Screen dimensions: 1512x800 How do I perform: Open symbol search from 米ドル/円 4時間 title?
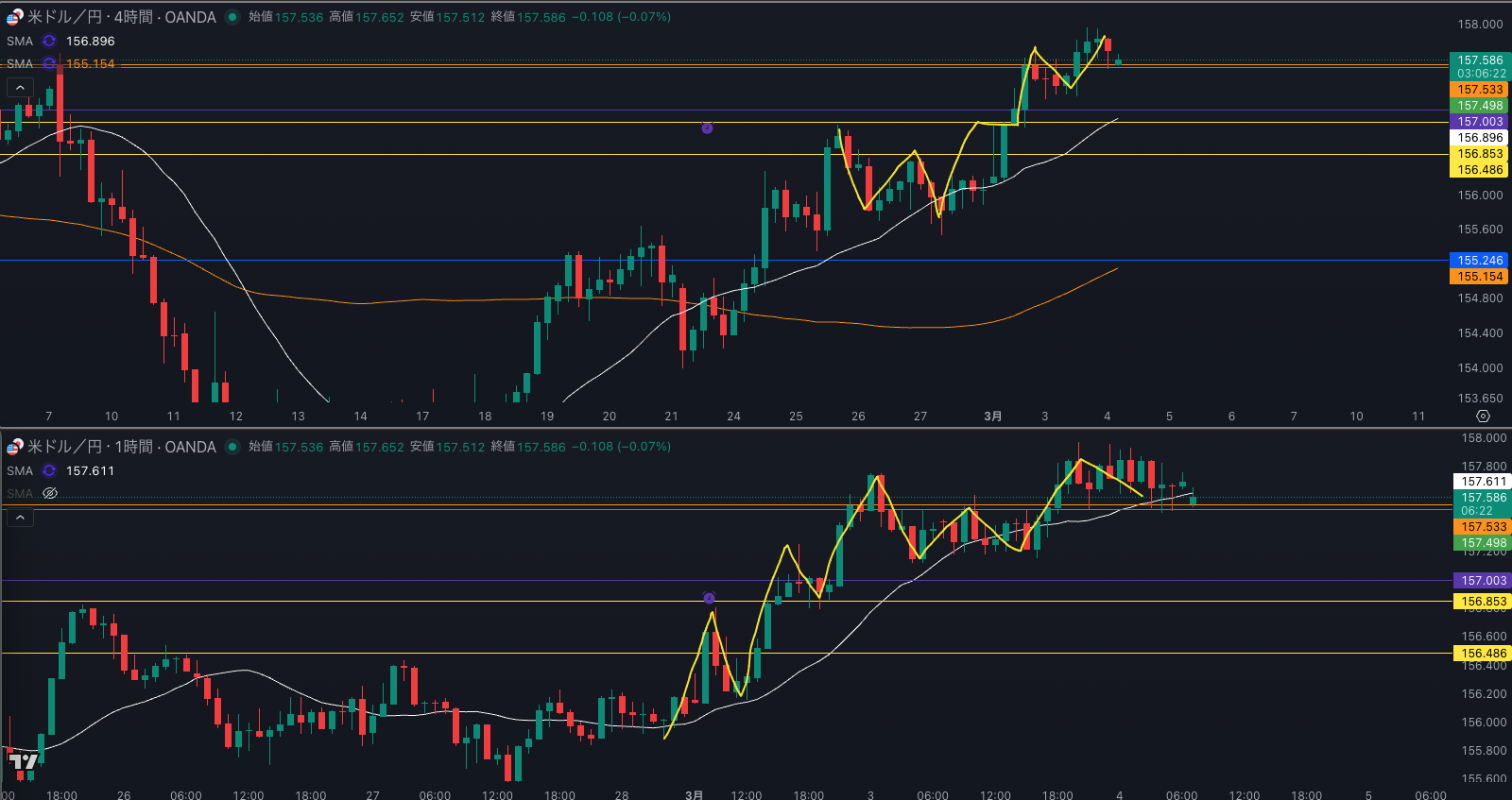click(121, 17)
